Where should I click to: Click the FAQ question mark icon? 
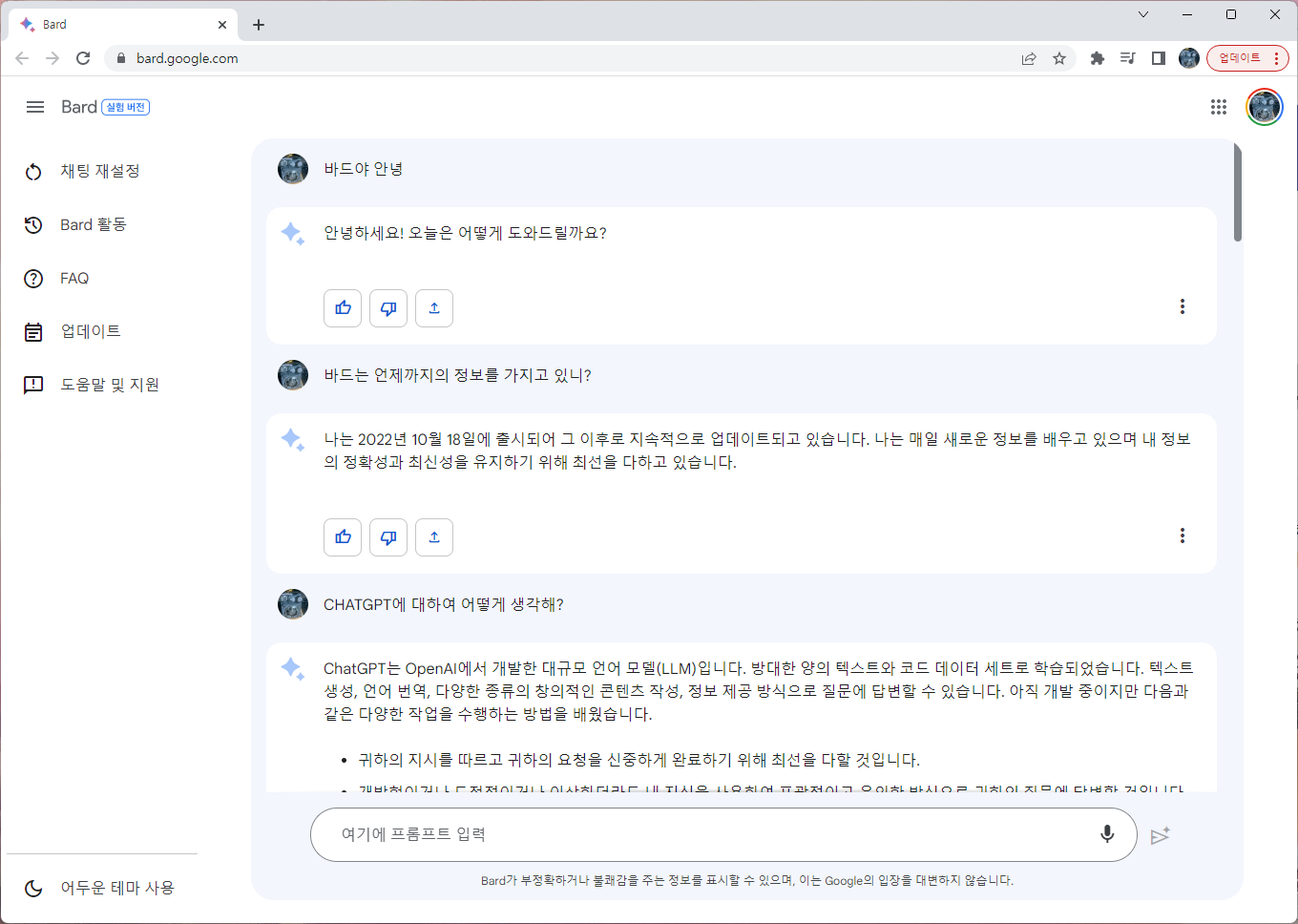click(x=33, y=279)
